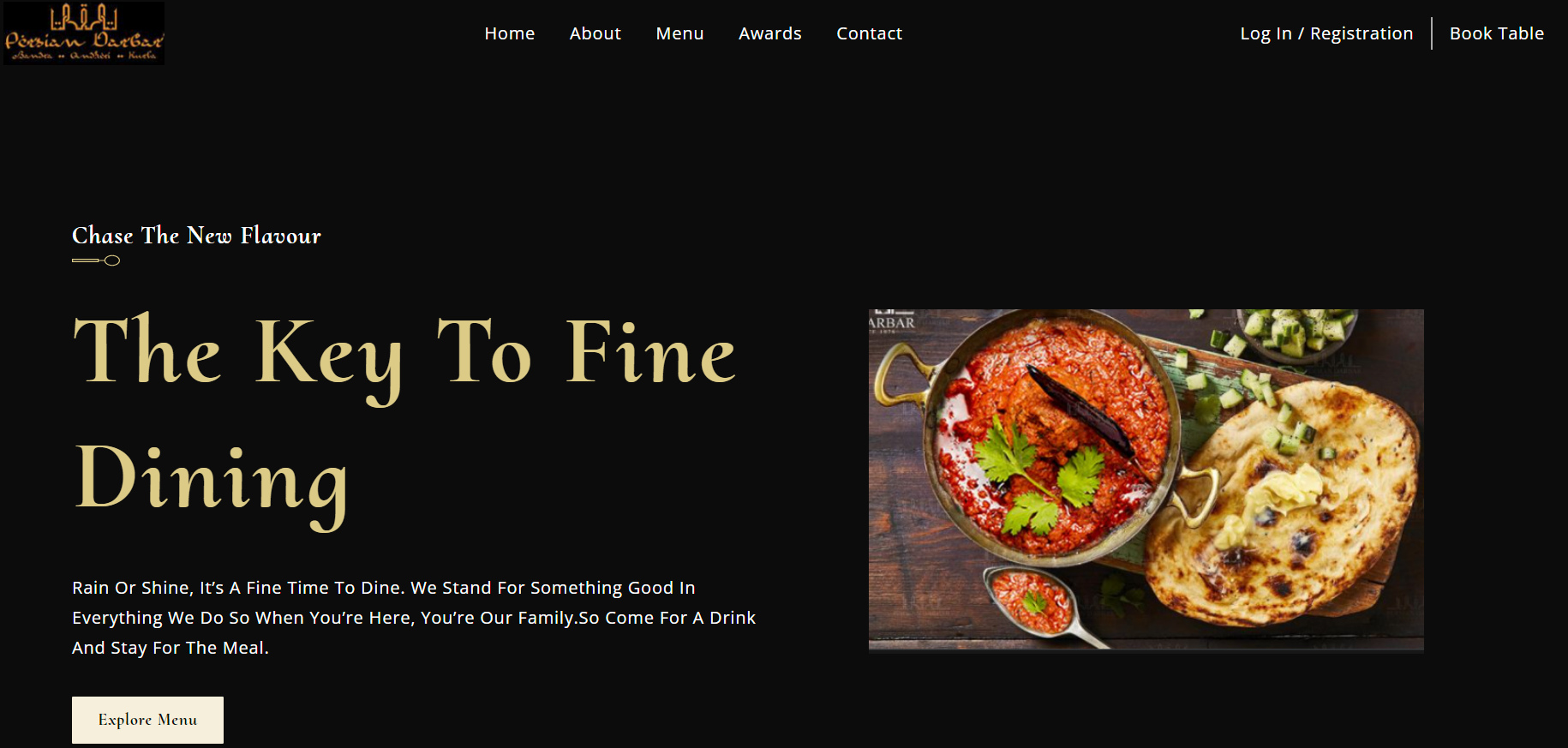The width and height of the screenshot is (1568, 748).
Task: Click the Persian Darbar logo
Action: click(x=84, y=33)
